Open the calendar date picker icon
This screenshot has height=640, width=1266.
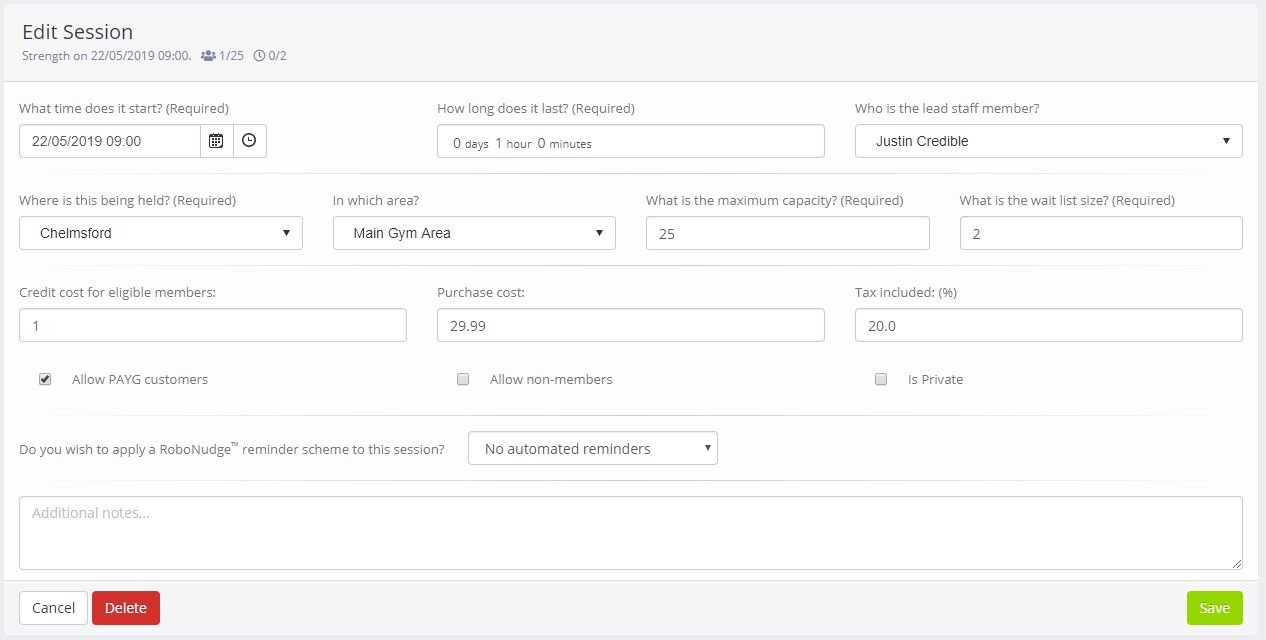(x=216, y=141)
